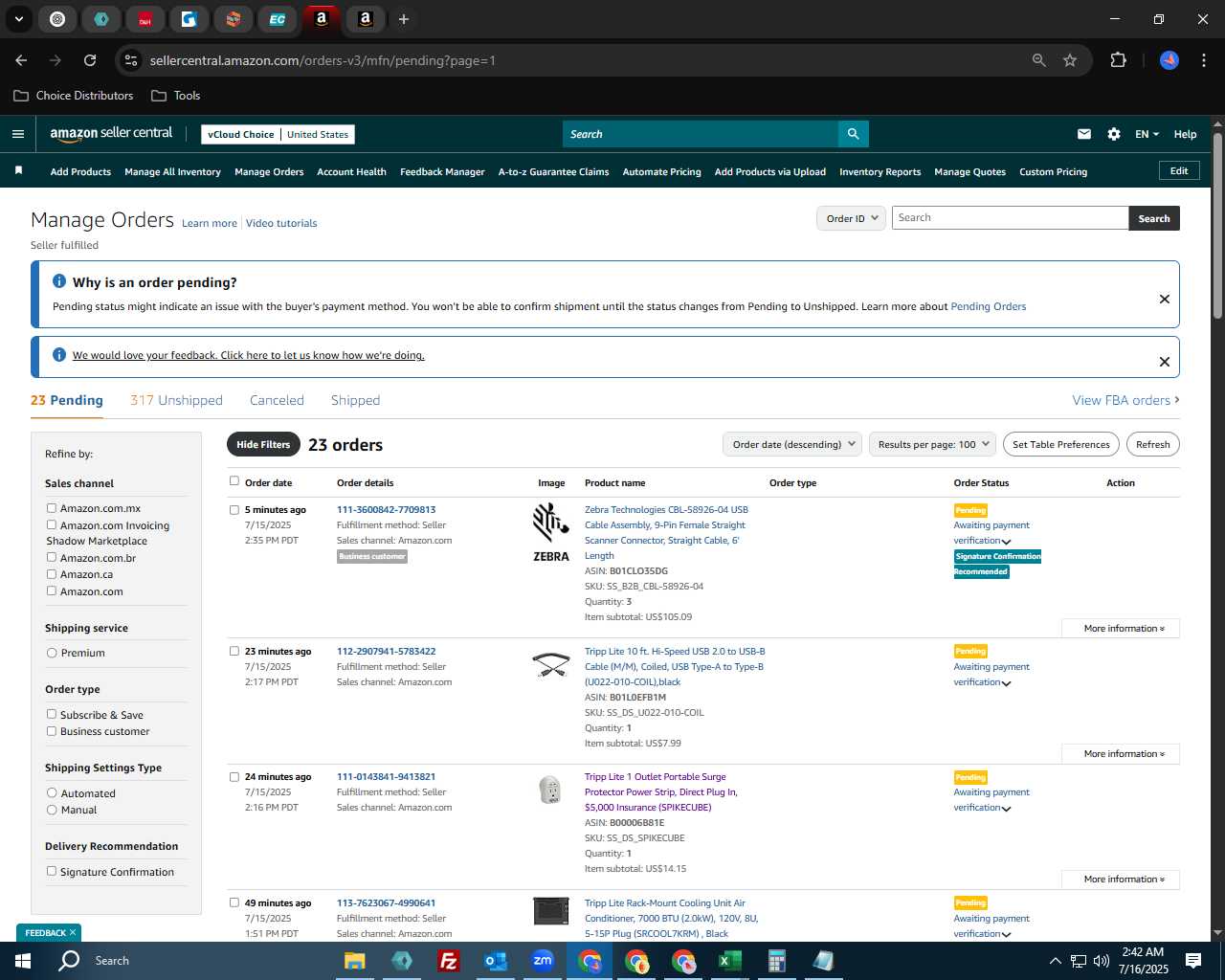The height and width of the screenshot is (980, 1225).
Task: Open Chrome three-dot menu
Action: [1202, 60]
